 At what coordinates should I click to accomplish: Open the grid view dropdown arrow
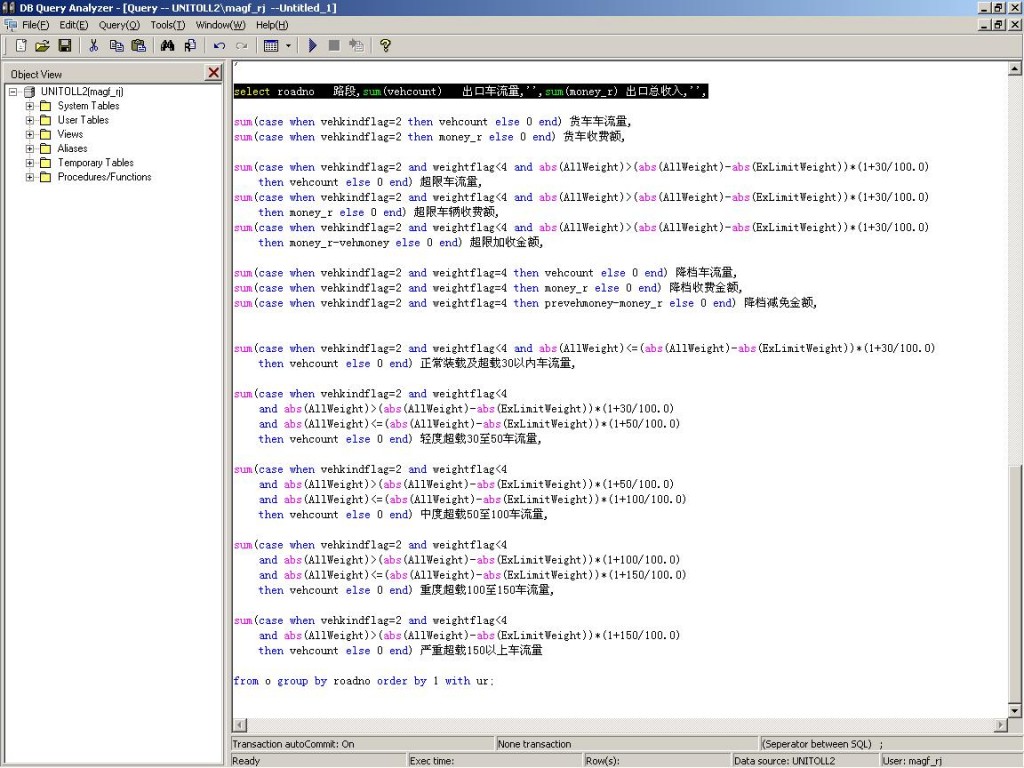pos(289,46)
